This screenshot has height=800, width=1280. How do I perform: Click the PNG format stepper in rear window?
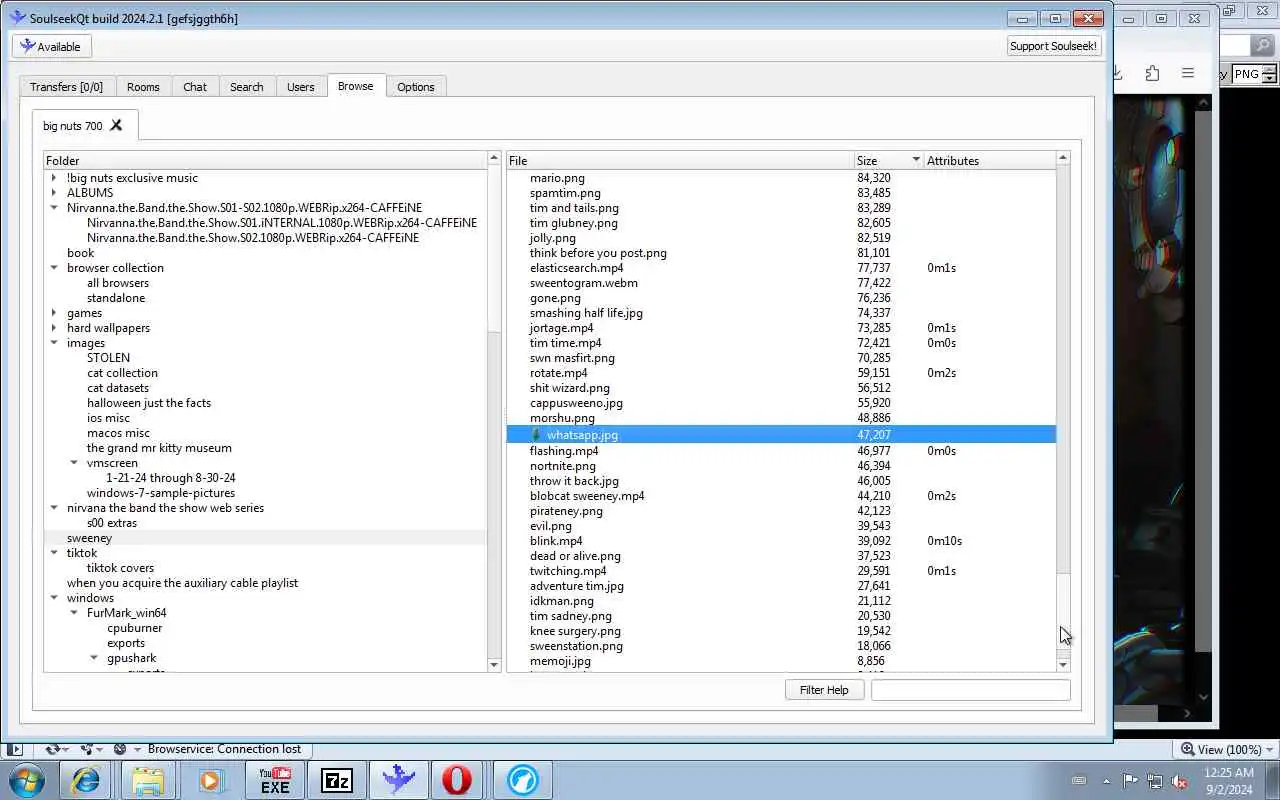tap(1270, 74)
